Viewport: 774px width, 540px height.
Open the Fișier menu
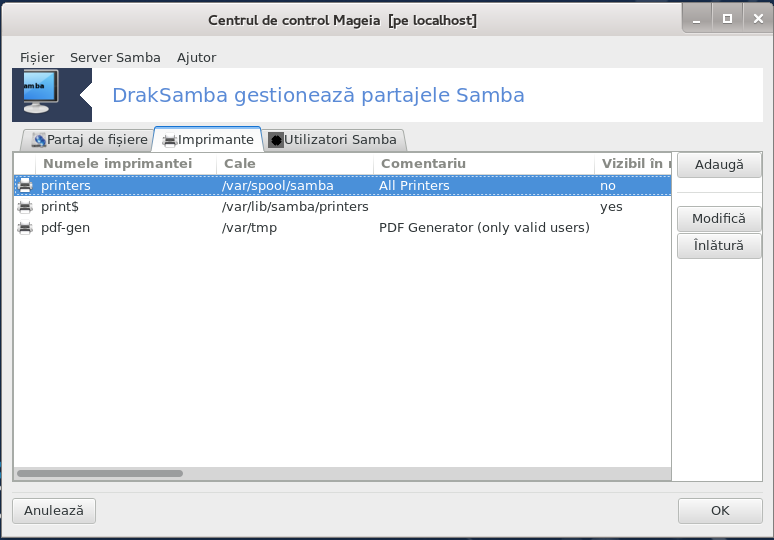click(x=37, y=58)
